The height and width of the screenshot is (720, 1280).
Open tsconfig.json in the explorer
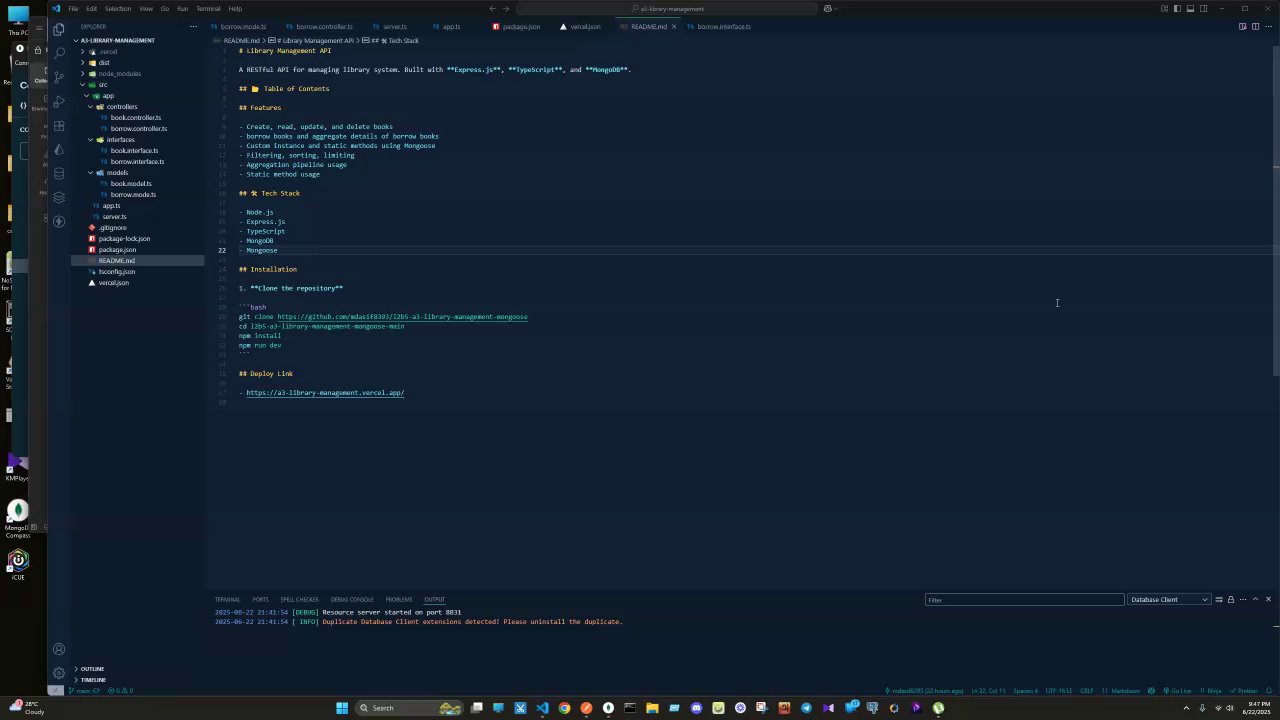117,272
